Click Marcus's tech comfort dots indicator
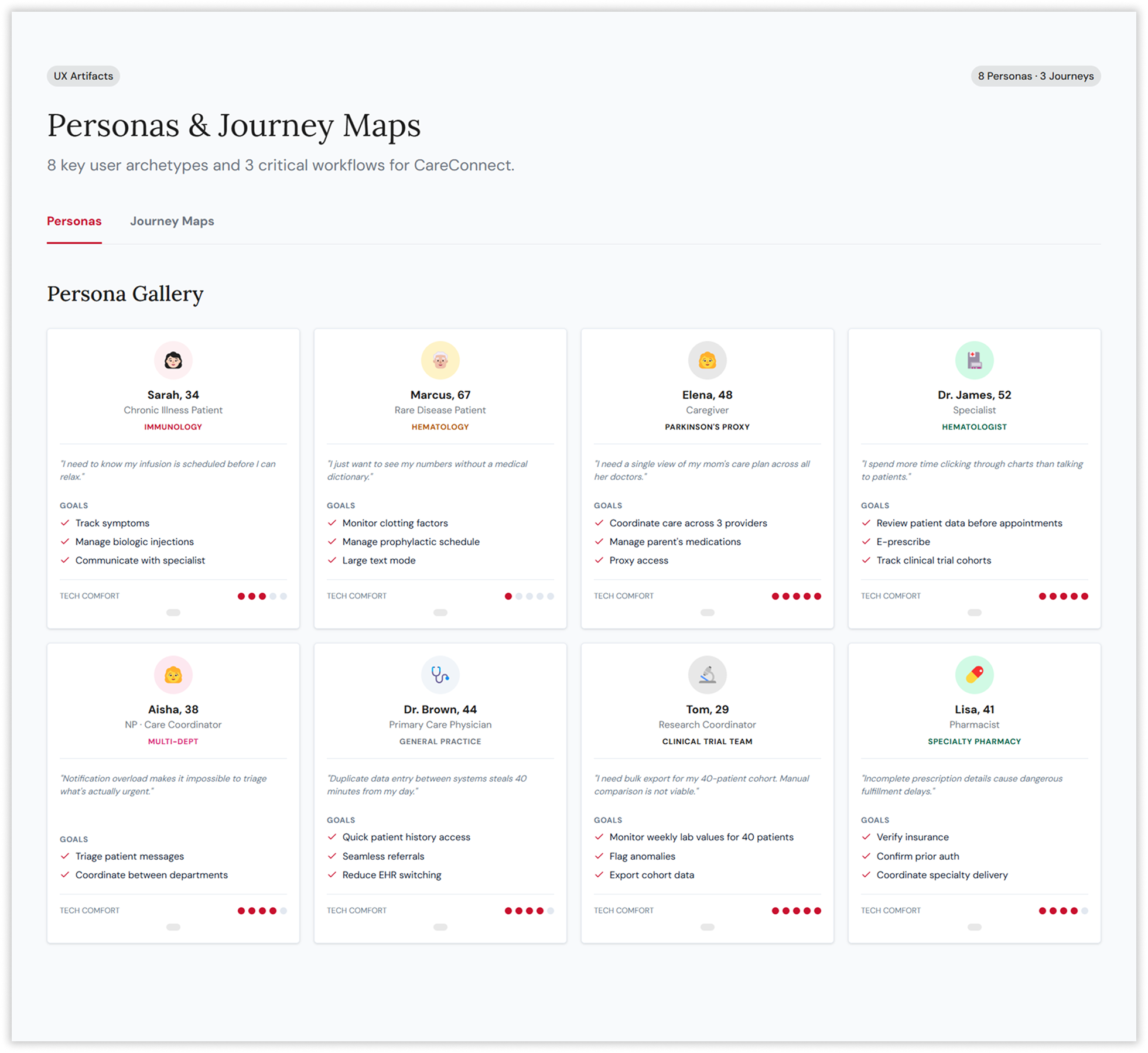Screen dimensions: 1148x1053 [x=529, y=596]
